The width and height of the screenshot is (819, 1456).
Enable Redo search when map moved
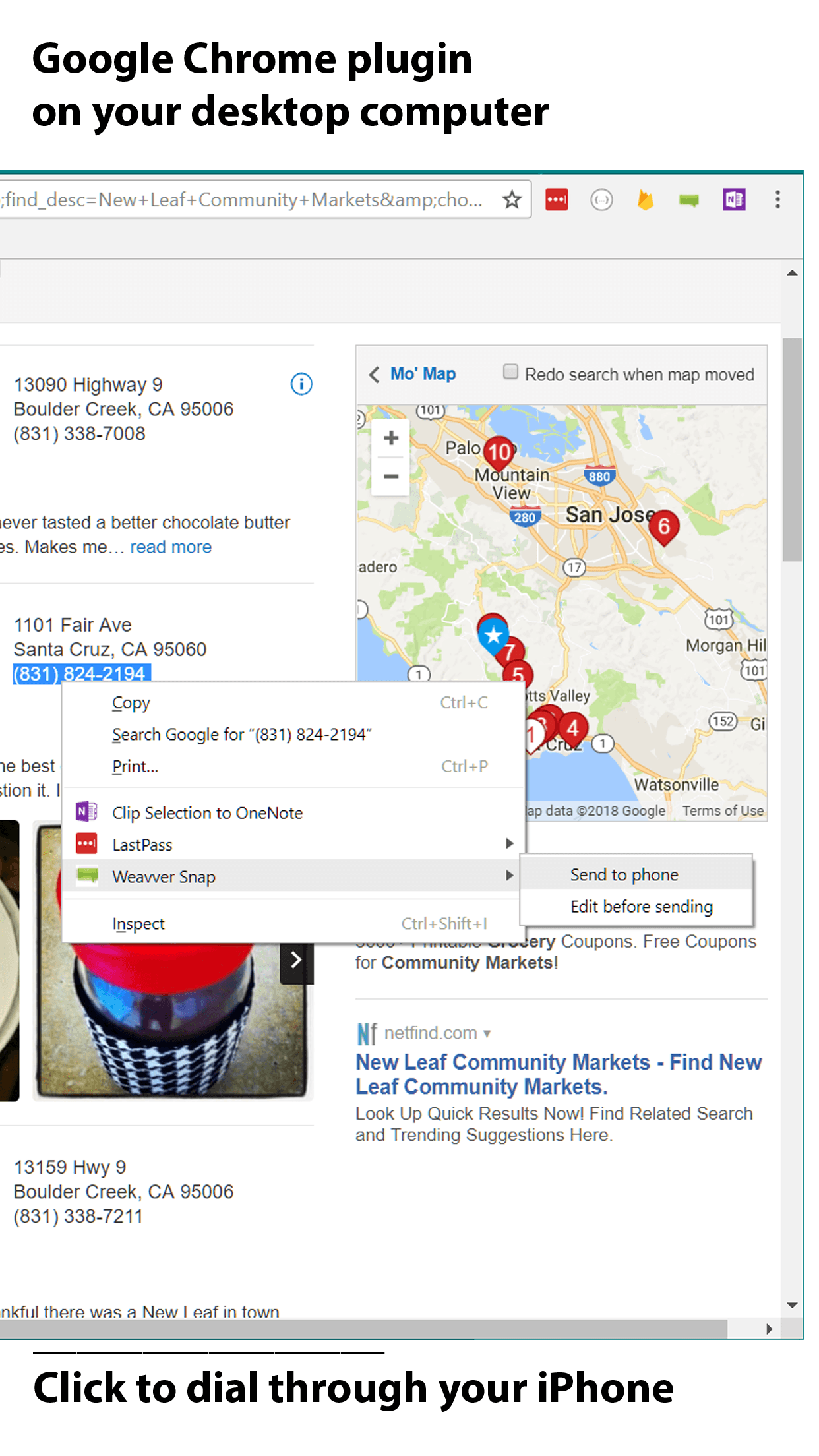point(510,372)
